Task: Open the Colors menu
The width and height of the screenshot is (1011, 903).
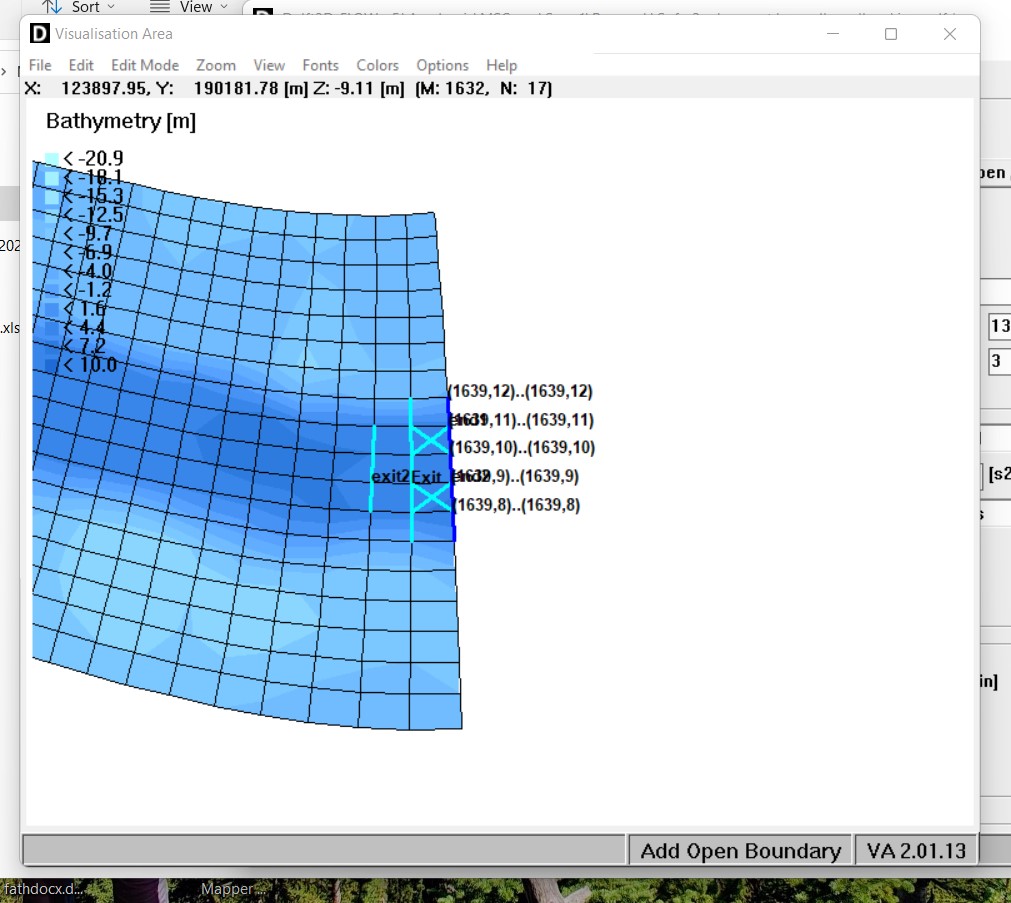Action: tap(377, 65)
